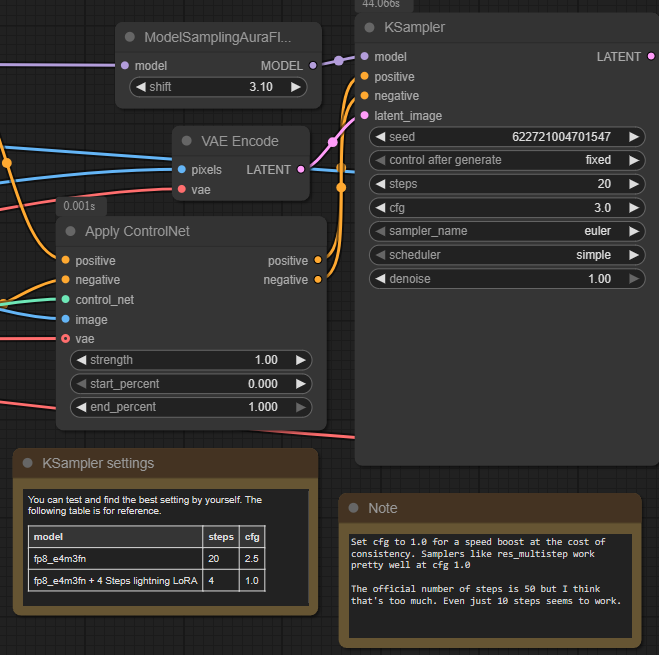Click the steps column header in table
The height and width of the screenshot is (655, 659).
pyautogui.click(x=221, y=537)
